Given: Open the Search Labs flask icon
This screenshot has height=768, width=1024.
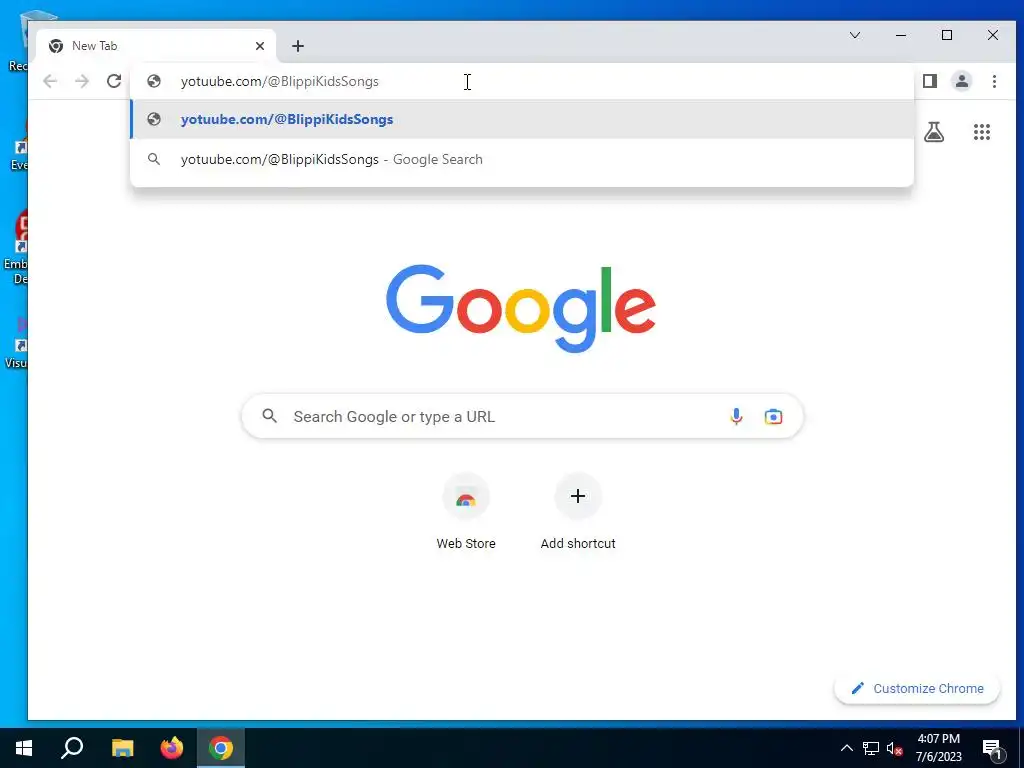Looking at the screenshot, I should (x=934, y=132).
